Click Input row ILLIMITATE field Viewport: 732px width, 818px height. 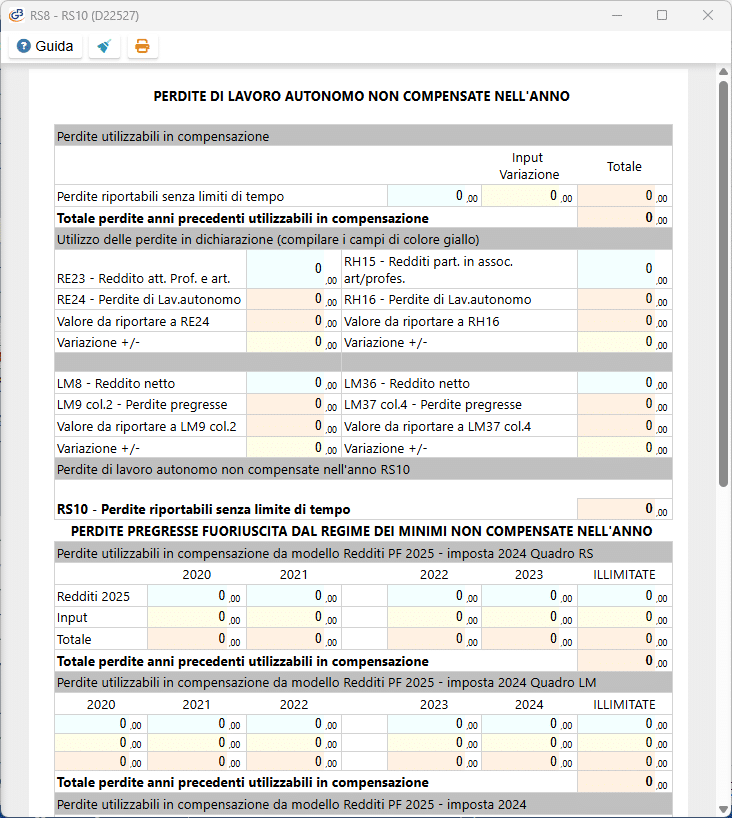pos(625,618)
